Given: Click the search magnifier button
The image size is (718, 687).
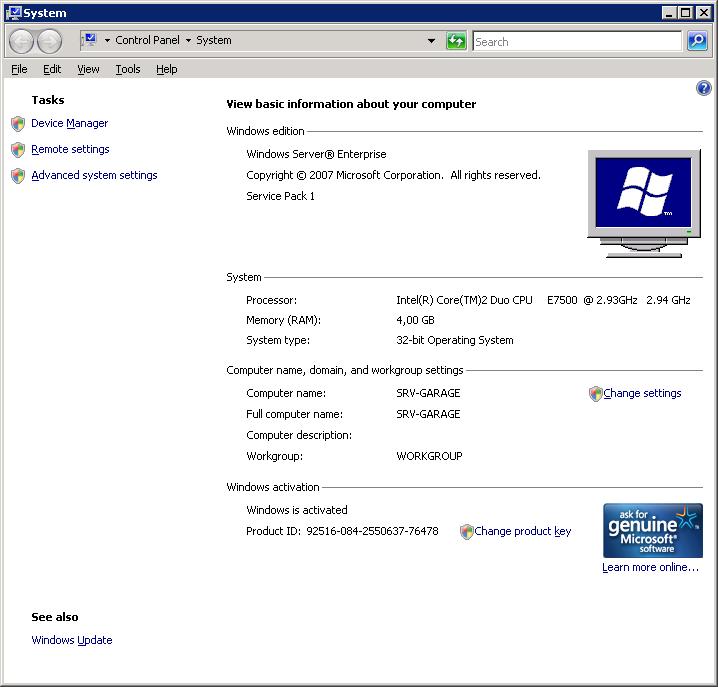Looking at the screenshot, I should (697, 41).
